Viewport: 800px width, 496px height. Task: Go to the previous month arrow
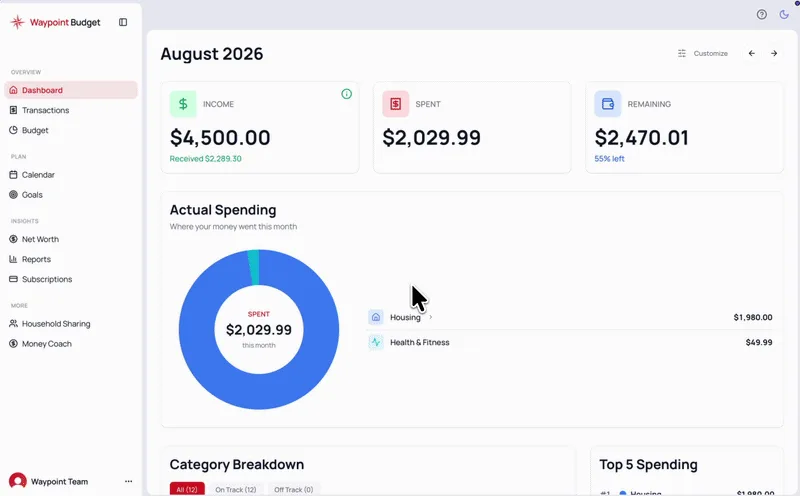click(752, 53)
